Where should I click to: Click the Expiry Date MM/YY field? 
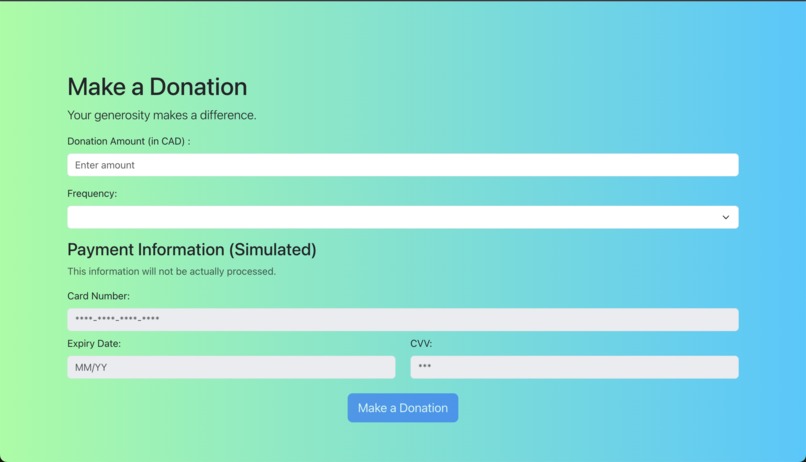pyautogui.click(x=231, y=367)
